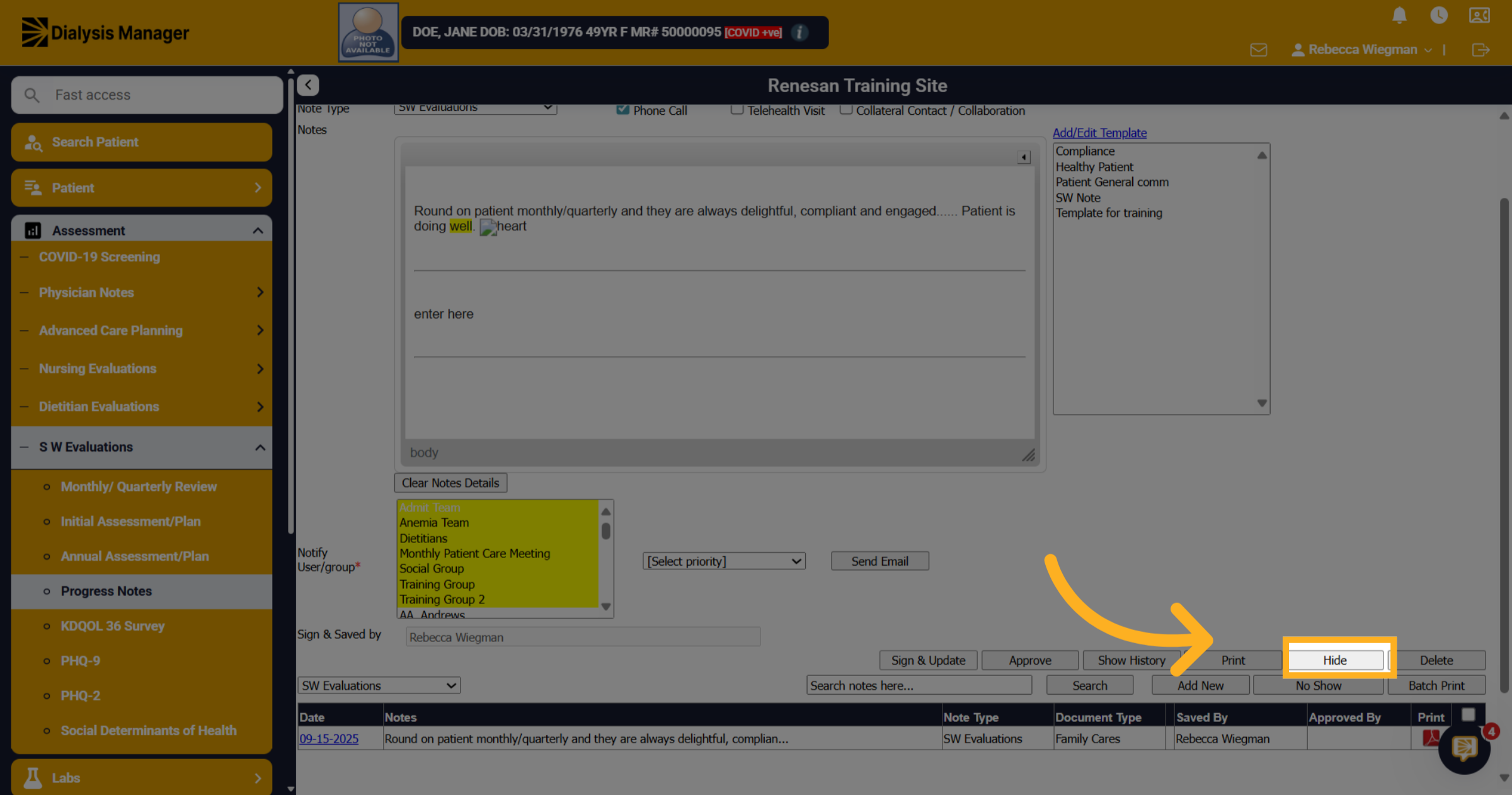1512x795 pixels.
Task: Check Collateral Contact / Collaboration box
Action: coord(845,110)
